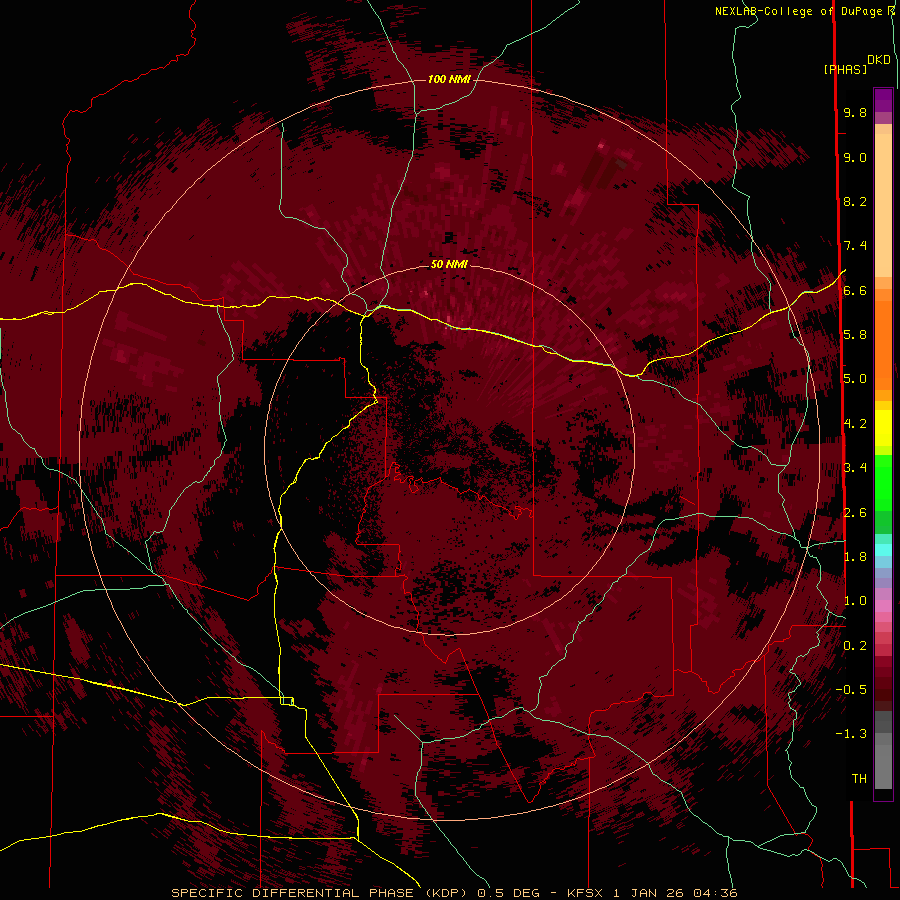Click the 9.0 scale value
Viewport: 900px width, 900px height.
(x=855, y=157)
